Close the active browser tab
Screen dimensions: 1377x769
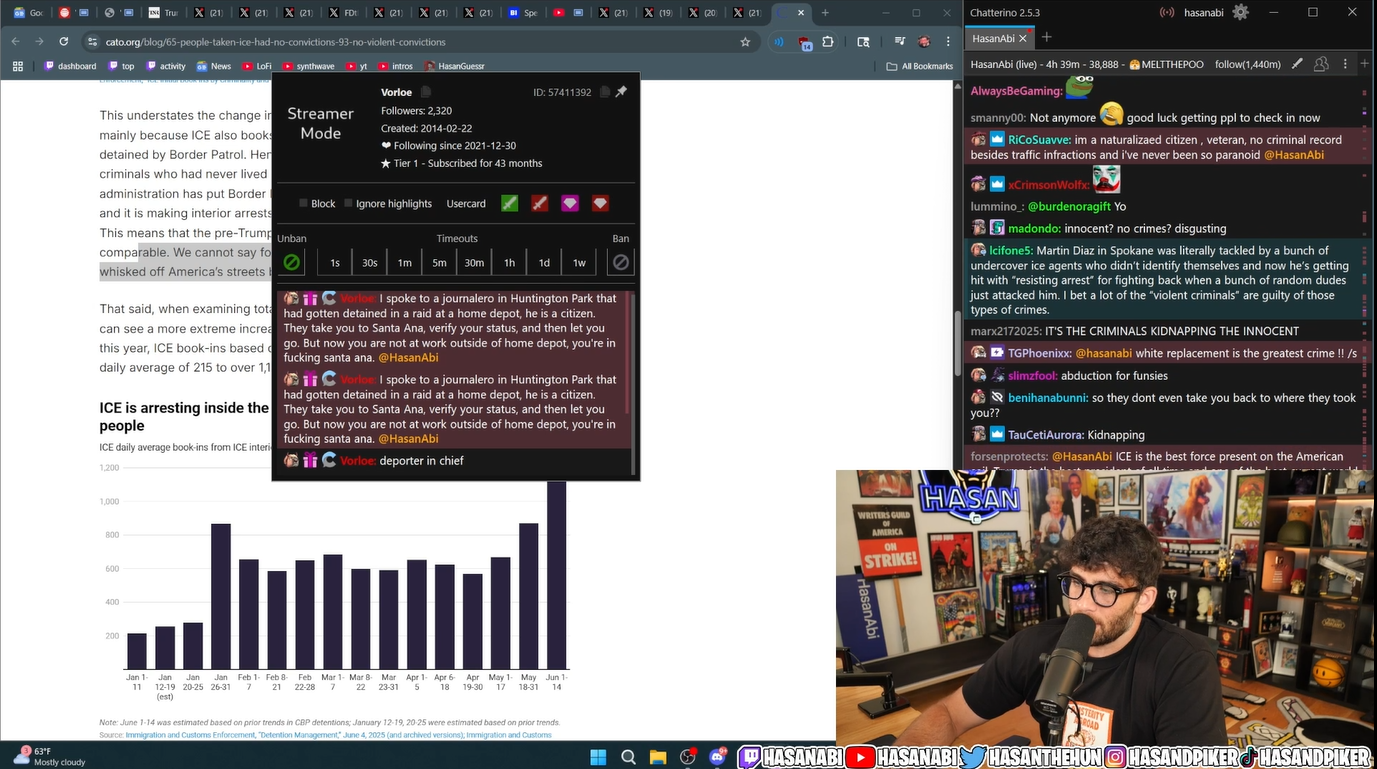tap(801, 13)
